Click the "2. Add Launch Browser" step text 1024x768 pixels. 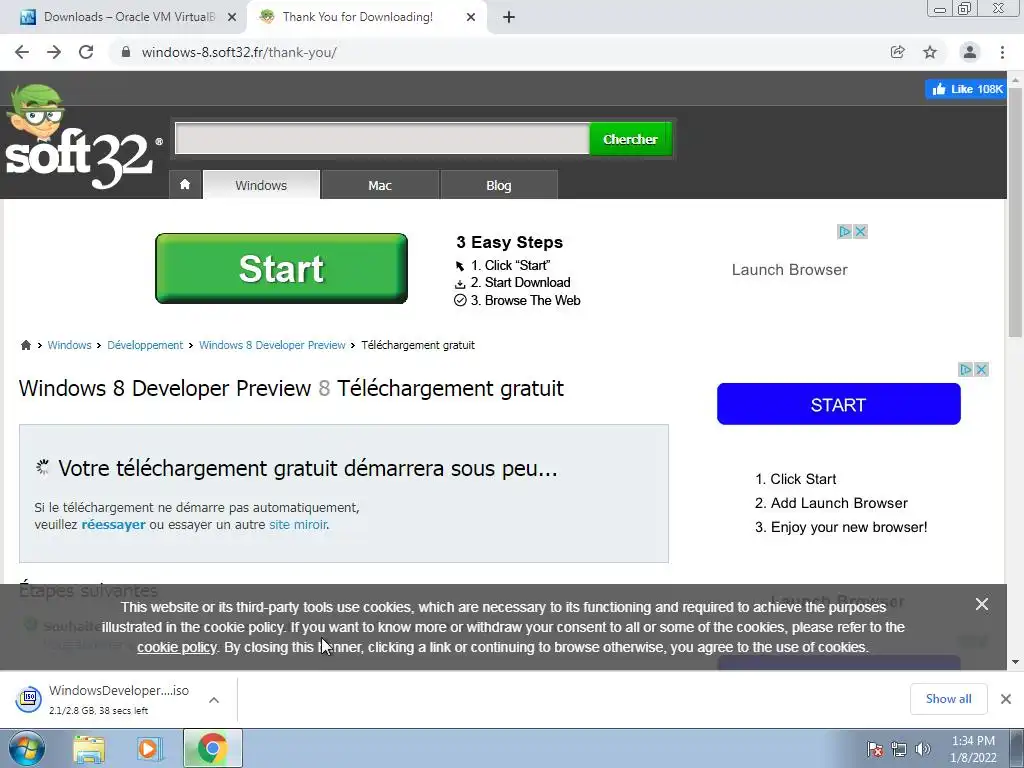point(831,503)
